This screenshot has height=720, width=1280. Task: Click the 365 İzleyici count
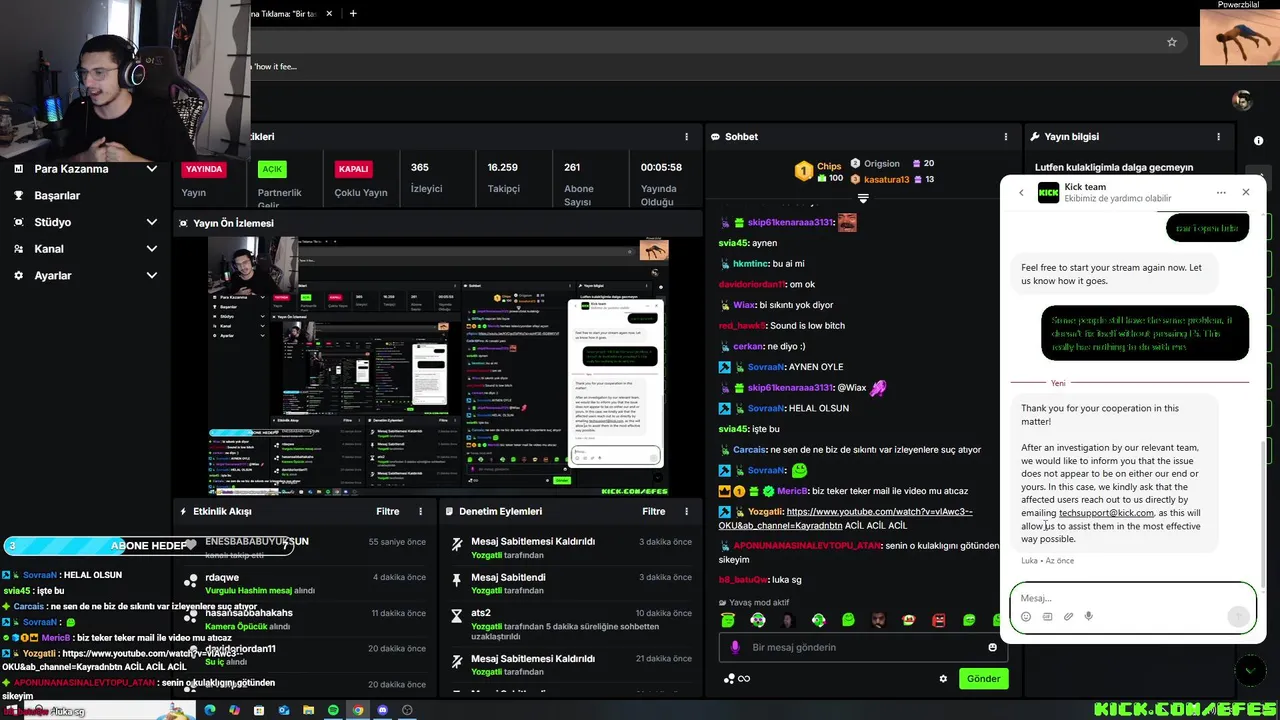tap(420, 167)
